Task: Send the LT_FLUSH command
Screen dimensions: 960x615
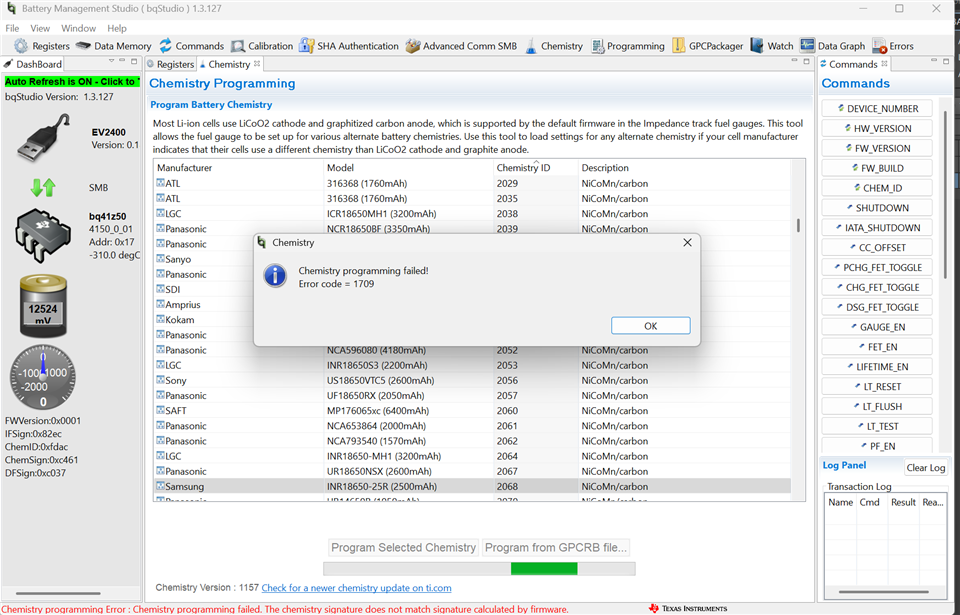Action: [x=877, y=407]
